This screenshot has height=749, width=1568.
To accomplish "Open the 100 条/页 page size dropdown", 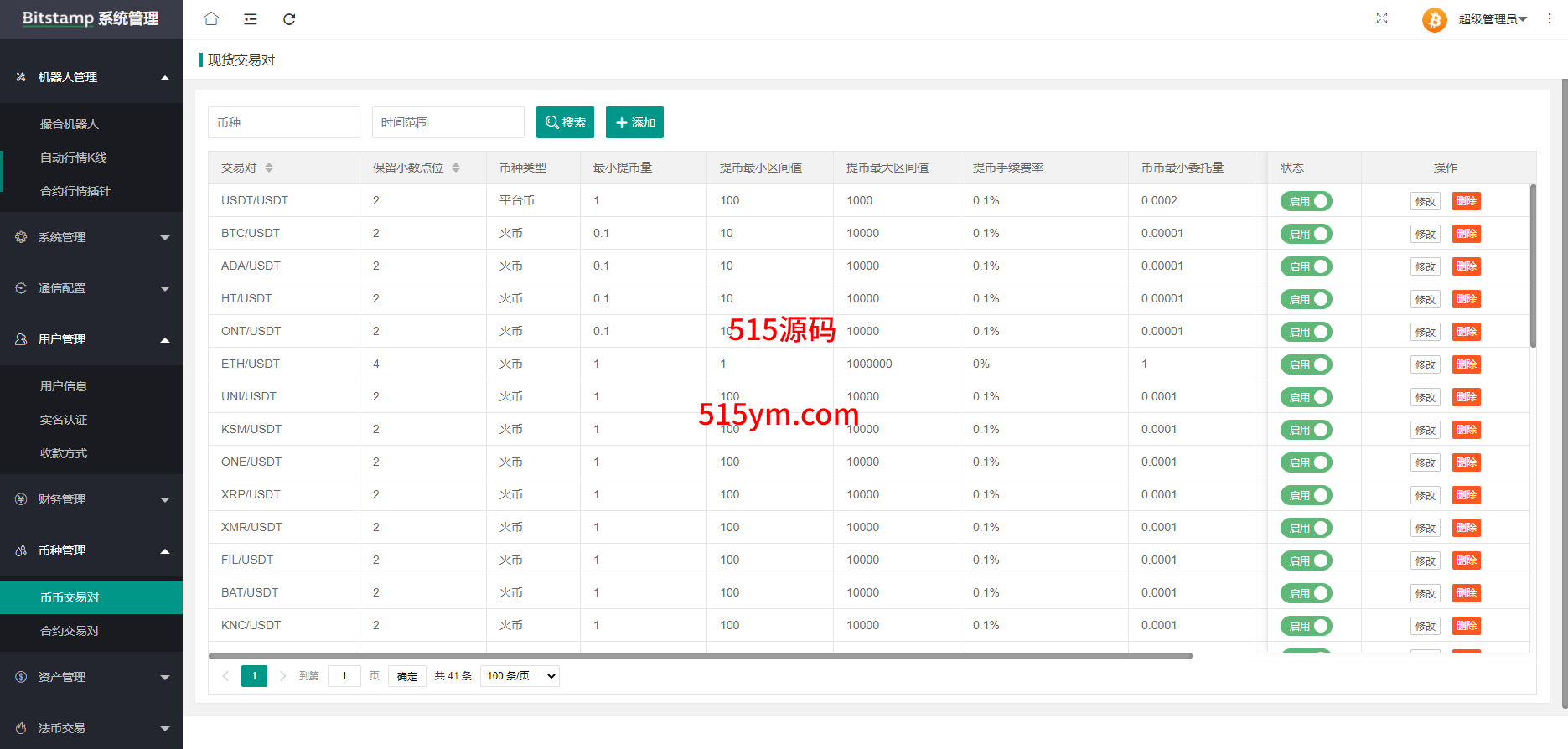I will [x=520, y=676].
